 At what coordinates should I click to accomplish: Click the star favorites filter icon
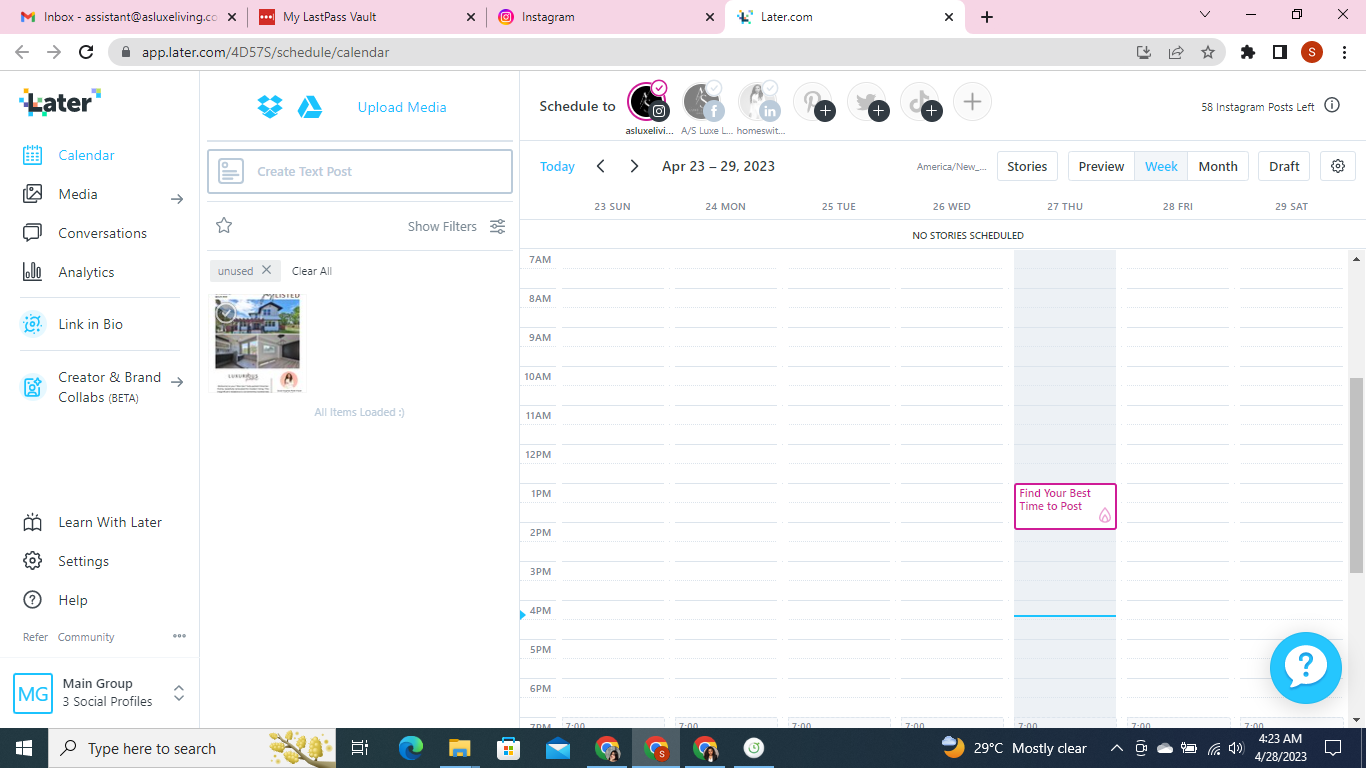pos(224,226)
